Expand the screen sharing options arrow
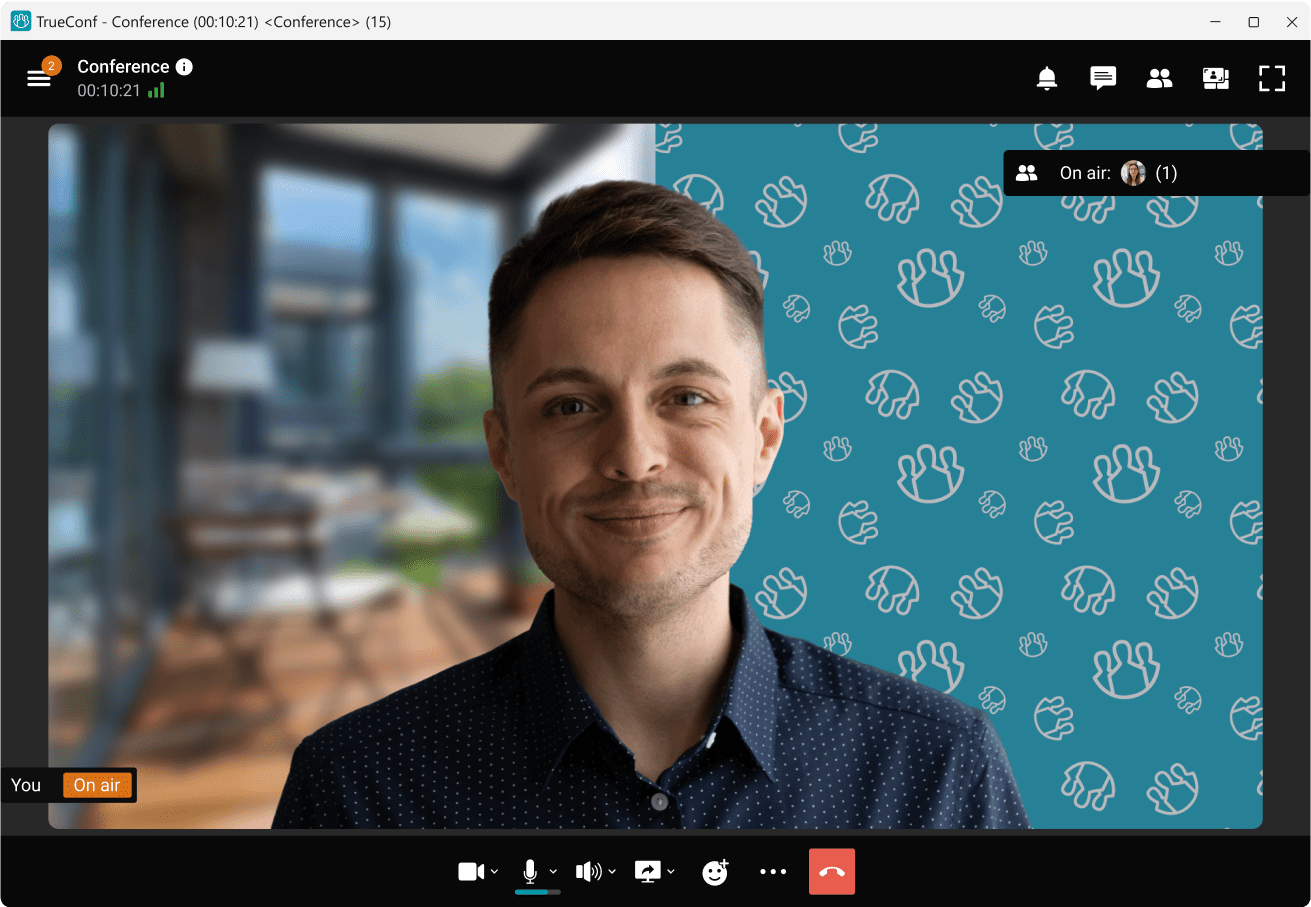This screenshot has height=907, width=1311. [671, 872]
